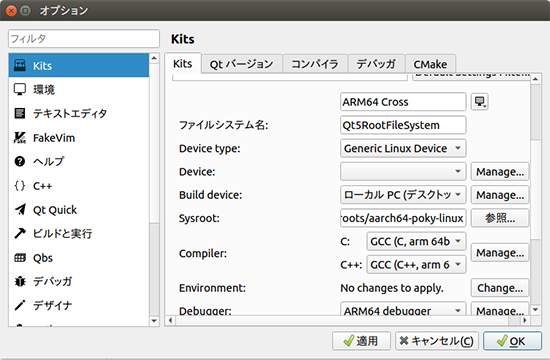The height and width of the screenshot is (360, 550).
Task: Click Manage button next to Device
Action: [x=500, y=172]
